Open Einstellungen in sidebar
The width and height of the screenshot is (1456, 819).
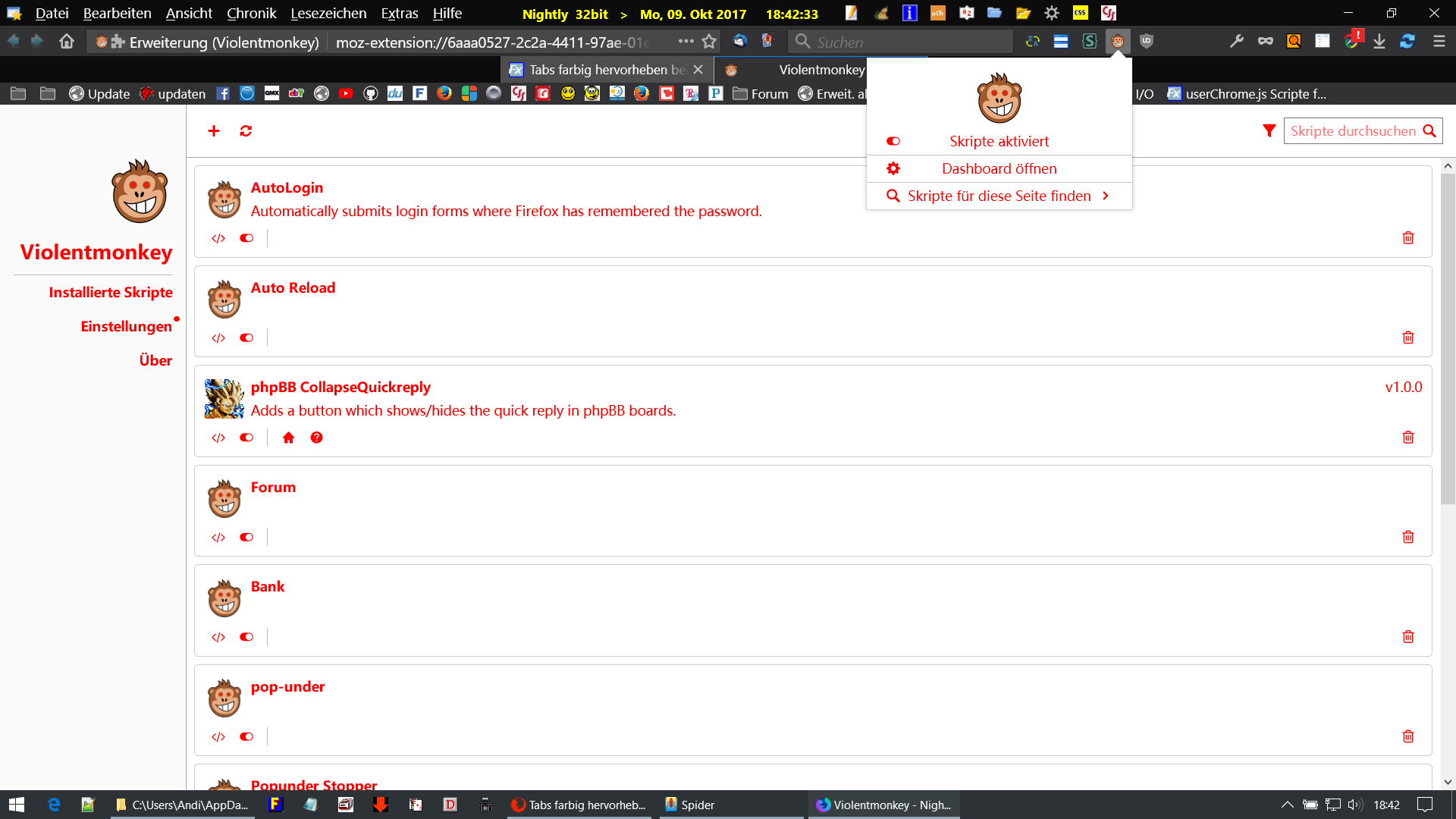pos(126,326)
